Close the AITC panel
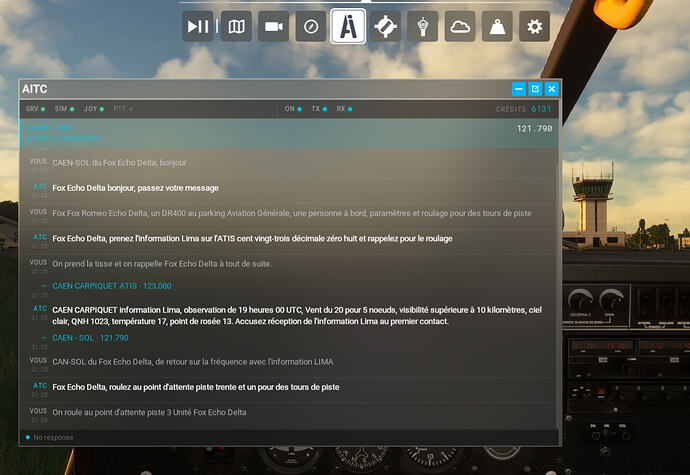690x475 pixels. tap(551, 89)
